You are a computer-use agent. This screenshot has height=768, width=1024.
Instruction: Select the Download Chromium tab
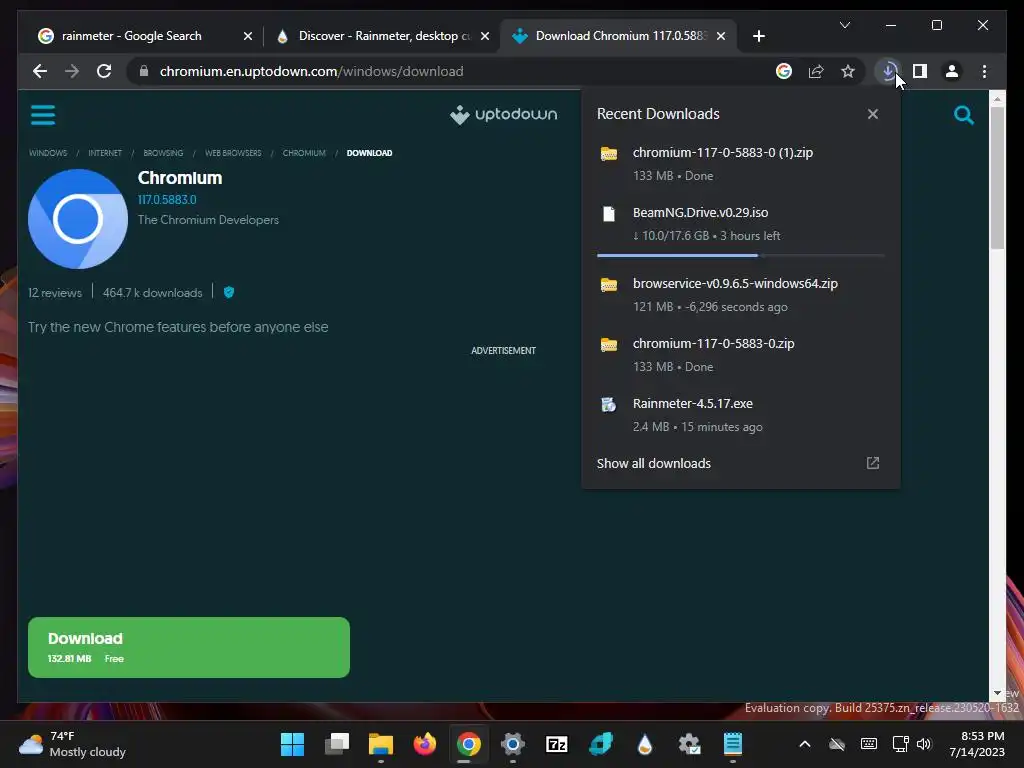617,36
